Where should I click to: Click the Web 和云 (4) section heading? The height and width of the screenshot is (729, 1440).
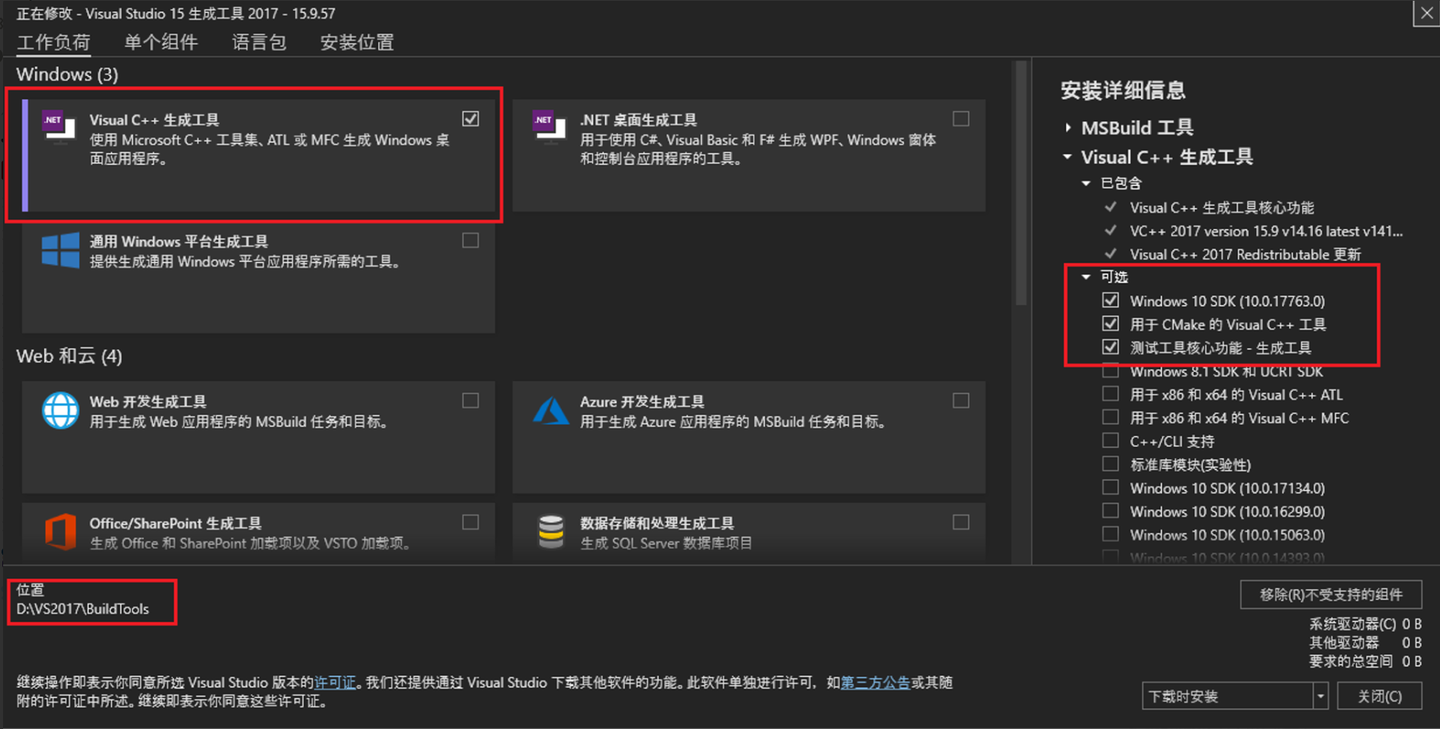point(69,356)
